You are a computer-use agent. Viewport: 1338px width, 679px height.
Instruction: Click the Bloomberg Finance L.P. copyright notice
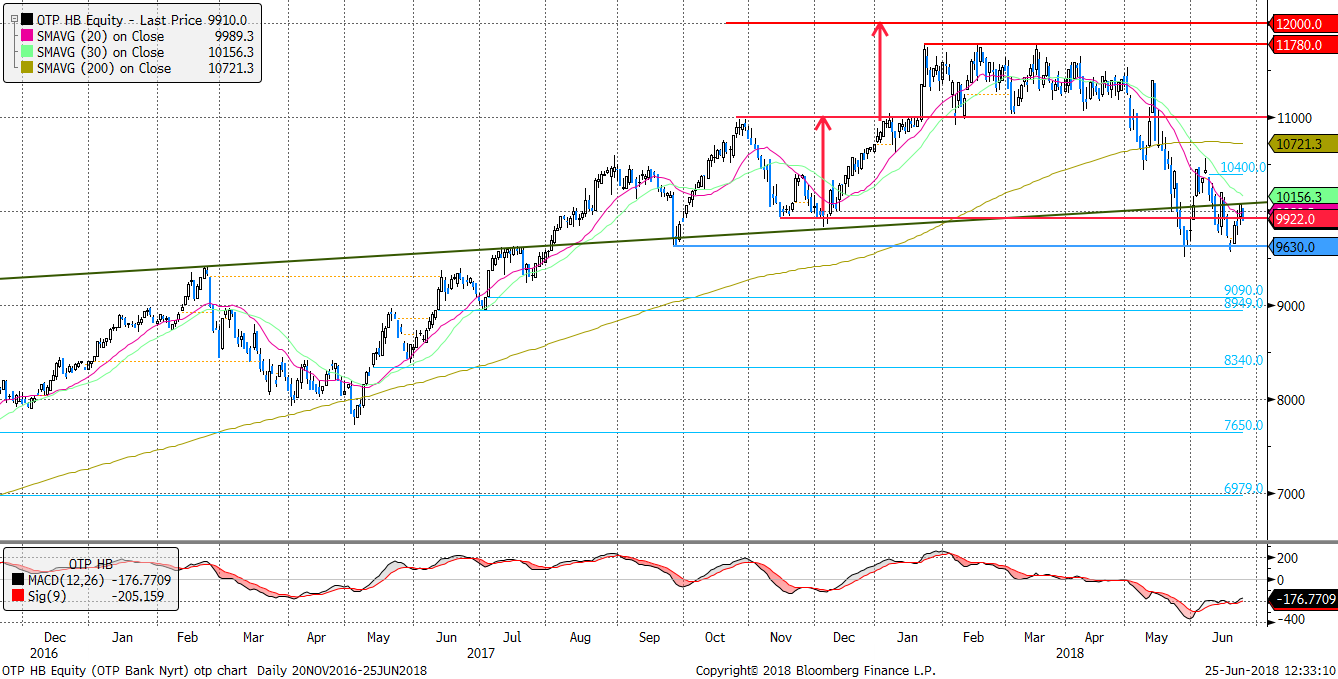click(x=815, y=670)
